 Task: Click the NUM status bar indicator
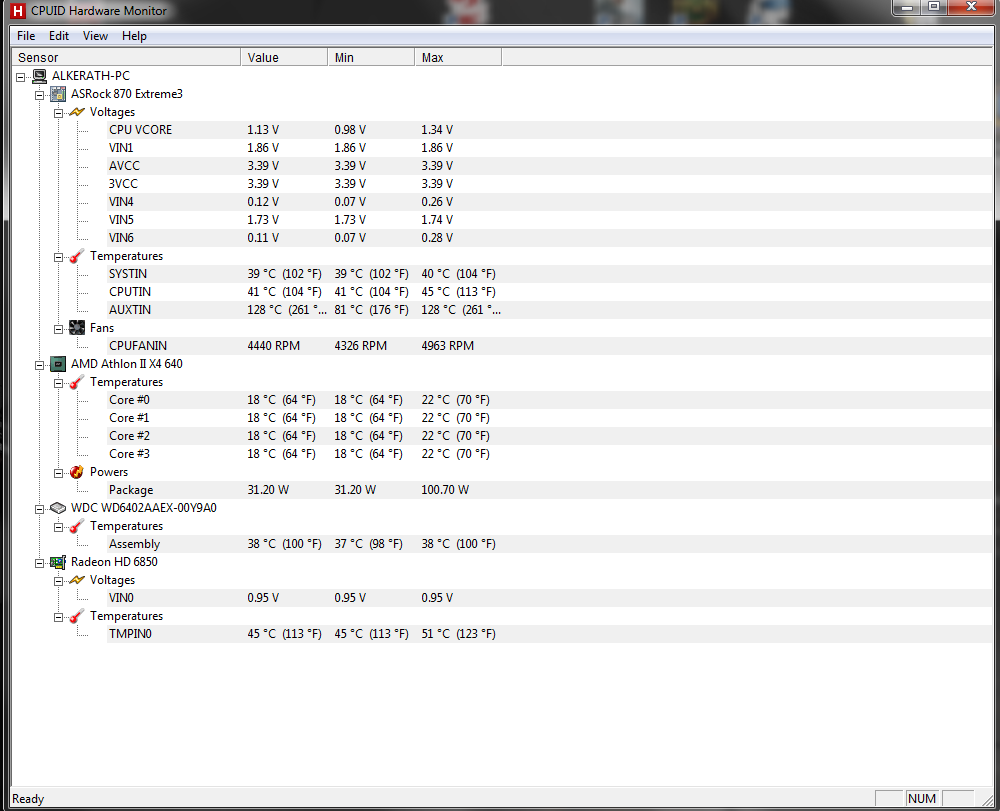tap(922, 799)
